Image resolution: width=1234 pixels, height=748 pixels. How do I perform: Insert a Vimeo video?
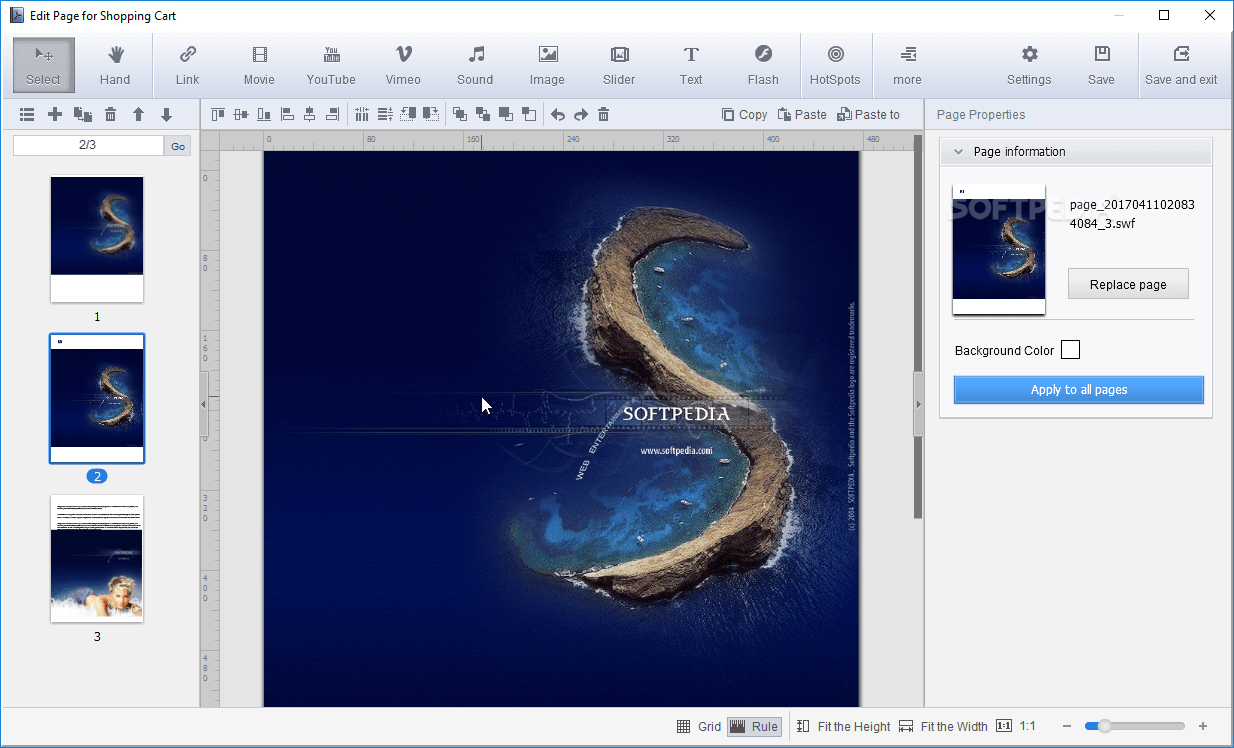[x=403, y=65]
